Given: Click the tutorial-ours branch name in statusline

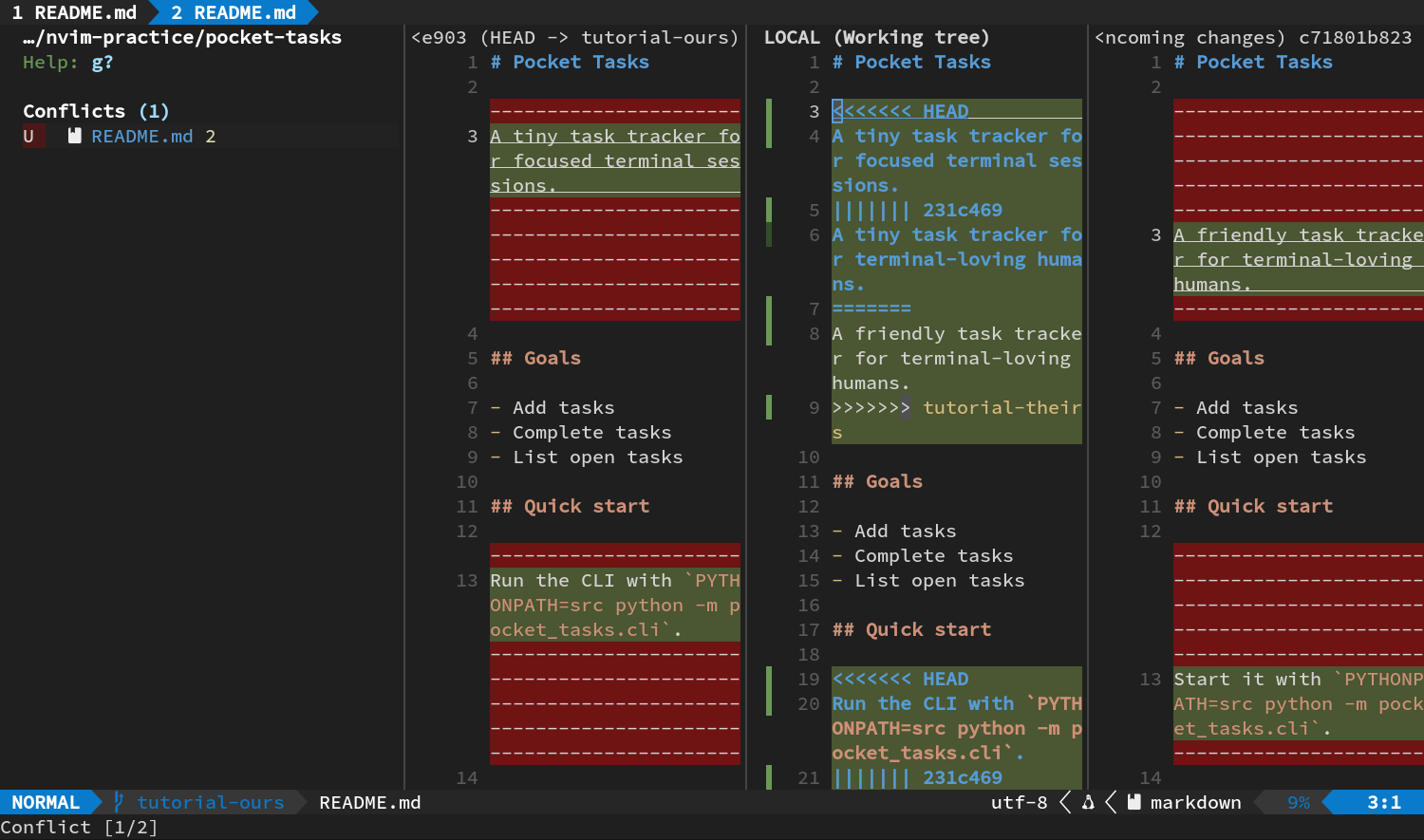Looking at the screenshot, I should pyautogui.click(x=211, y=802).
